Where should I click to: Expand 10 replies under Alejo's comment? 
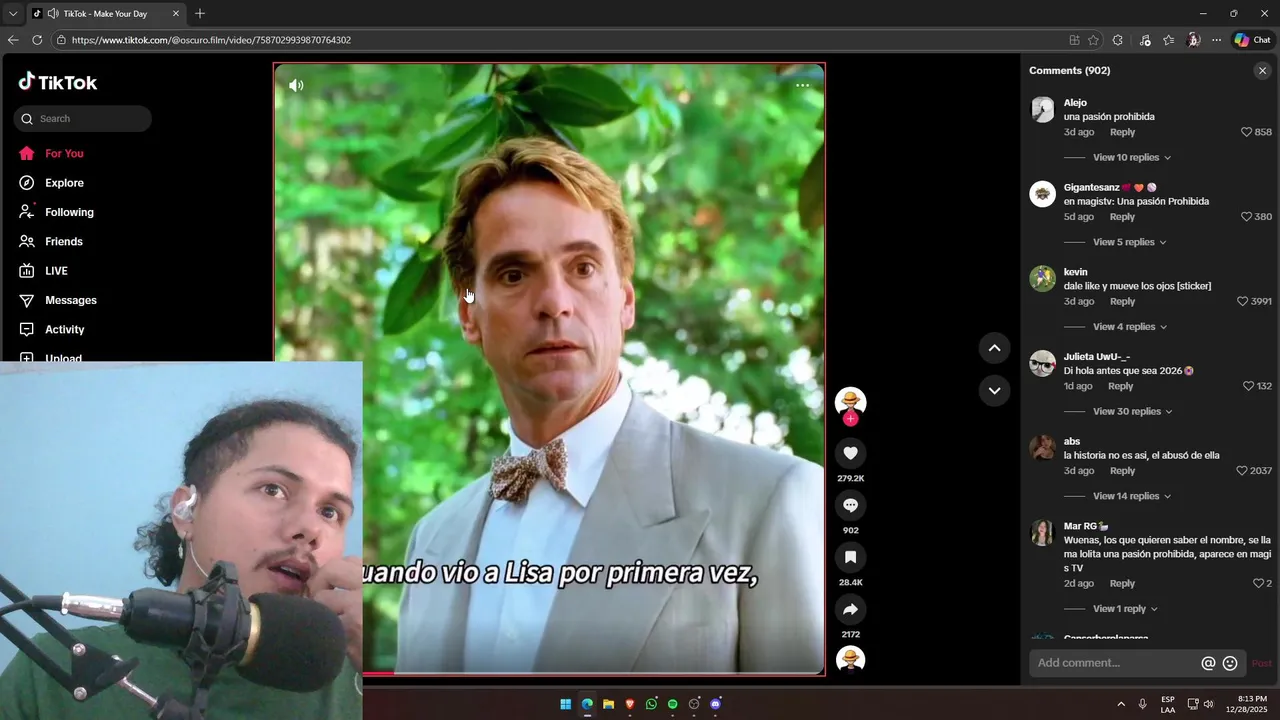coord(1131,157)
